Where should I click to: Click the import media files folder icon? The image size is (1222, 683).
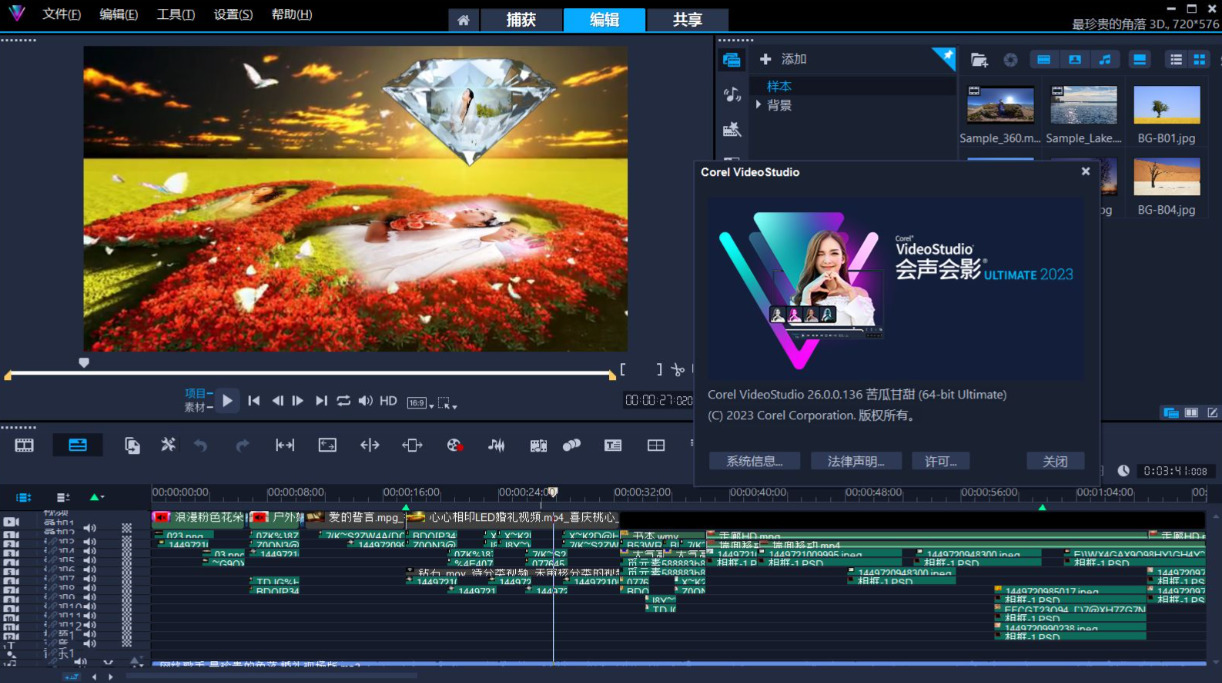pos(979,60)
